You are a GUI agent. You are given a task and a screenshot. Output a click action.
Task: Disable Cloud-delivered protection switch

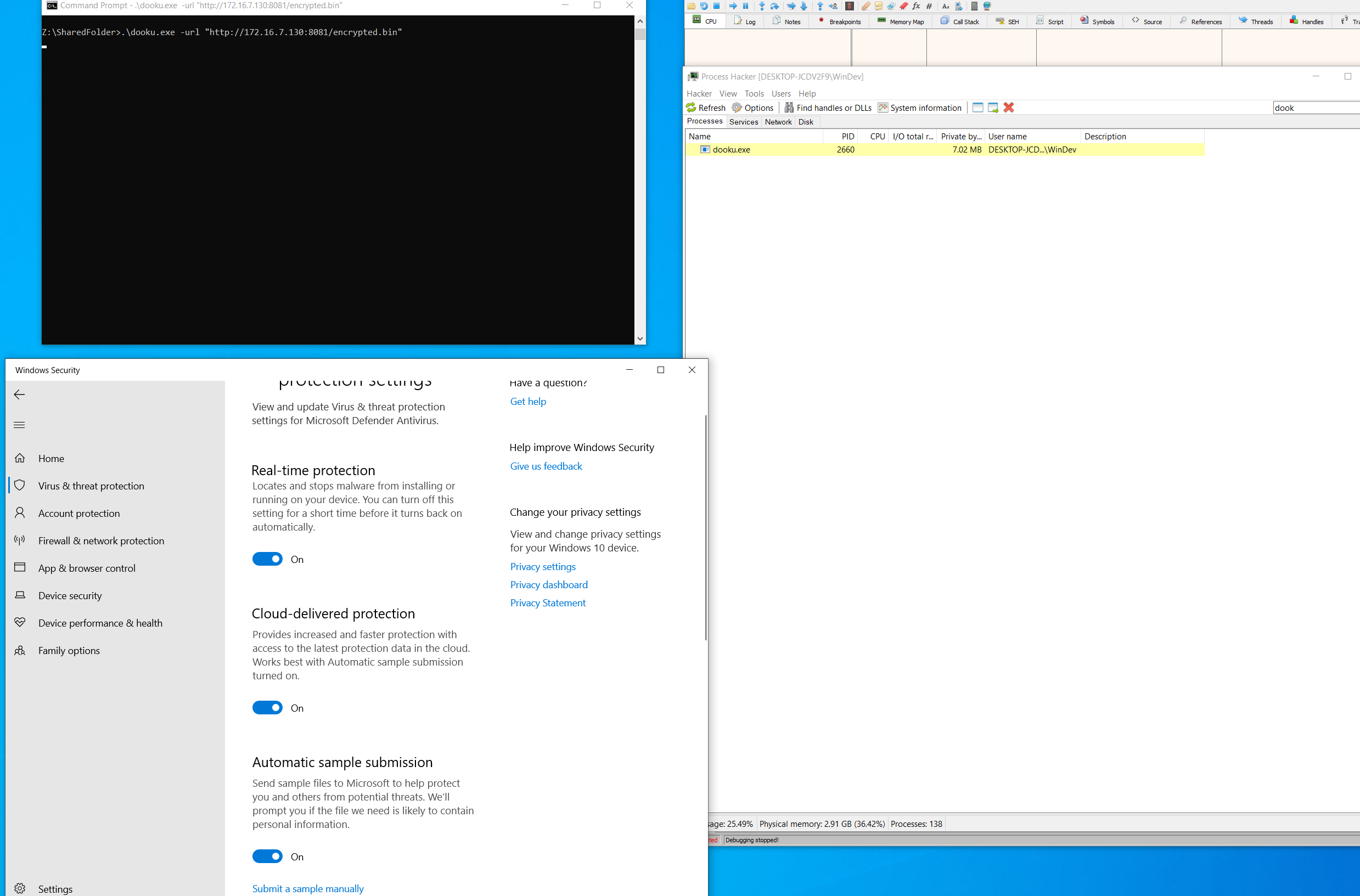[267, 707]
